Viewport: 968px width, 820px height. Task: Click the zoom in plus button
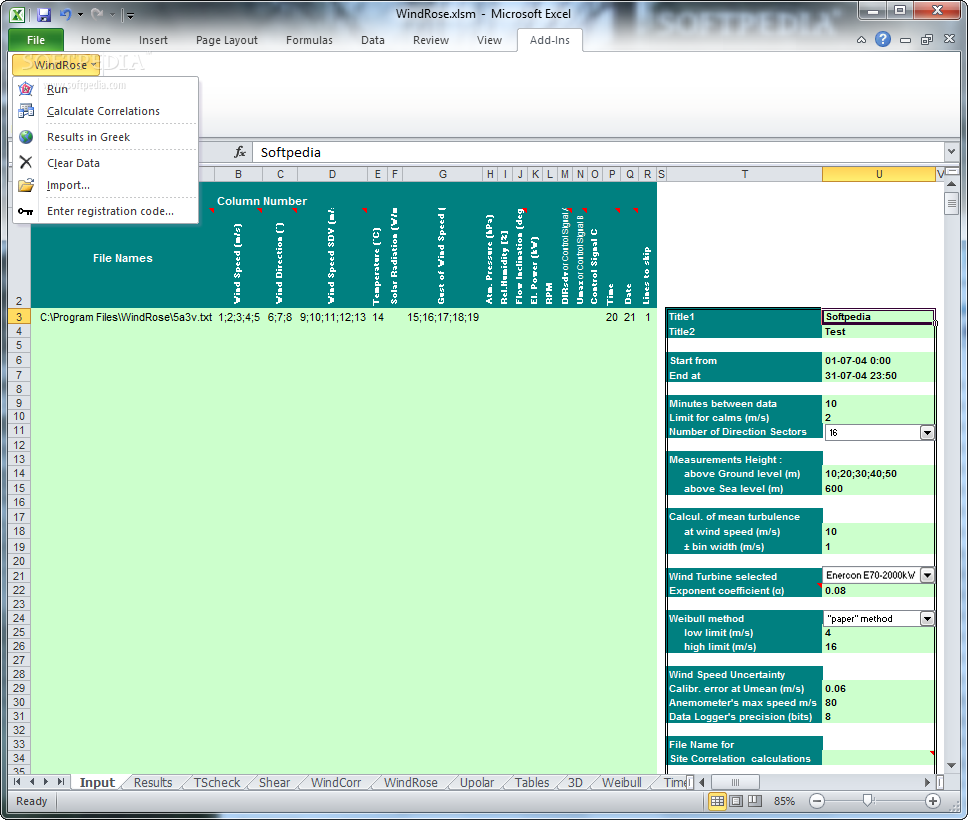pyautogui.click(x=933, y=801)
